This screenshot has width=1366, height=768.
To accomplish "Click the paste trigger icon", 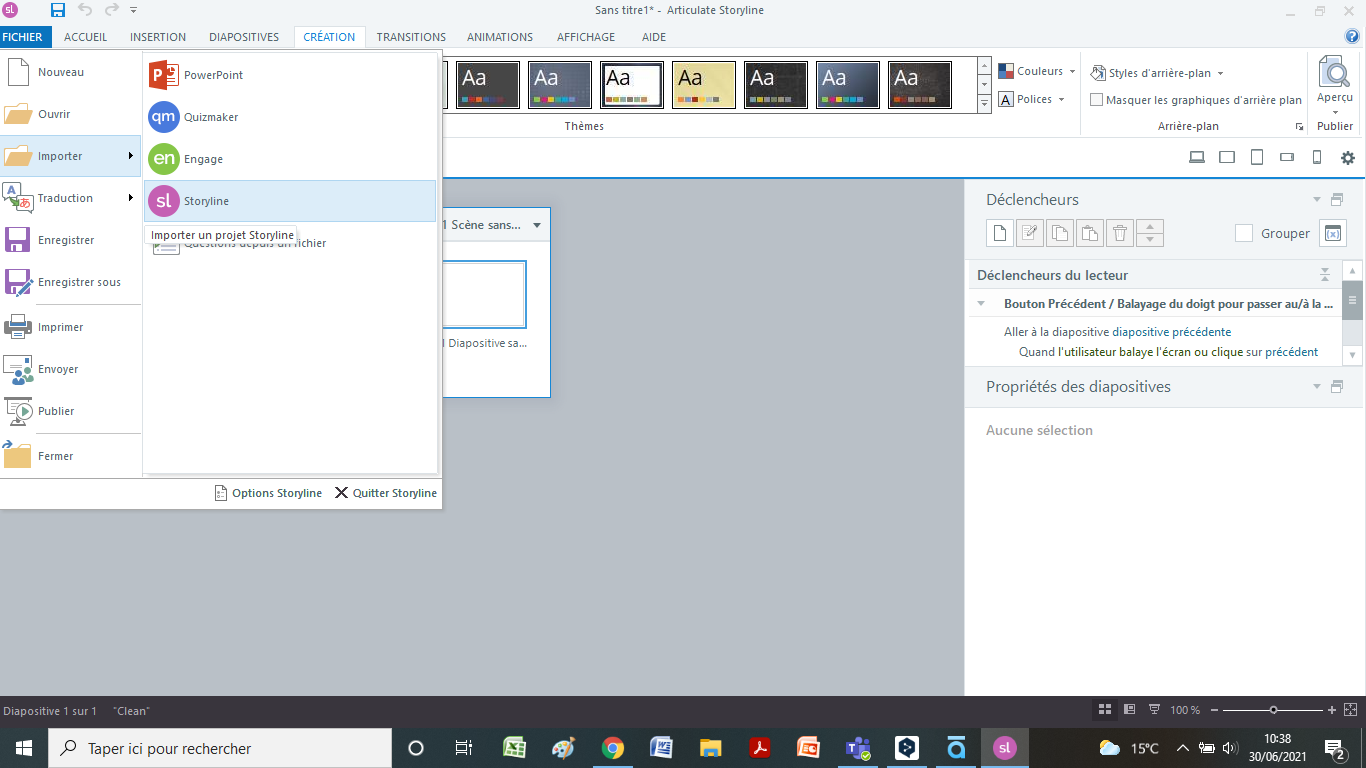I will (1090, 233).
